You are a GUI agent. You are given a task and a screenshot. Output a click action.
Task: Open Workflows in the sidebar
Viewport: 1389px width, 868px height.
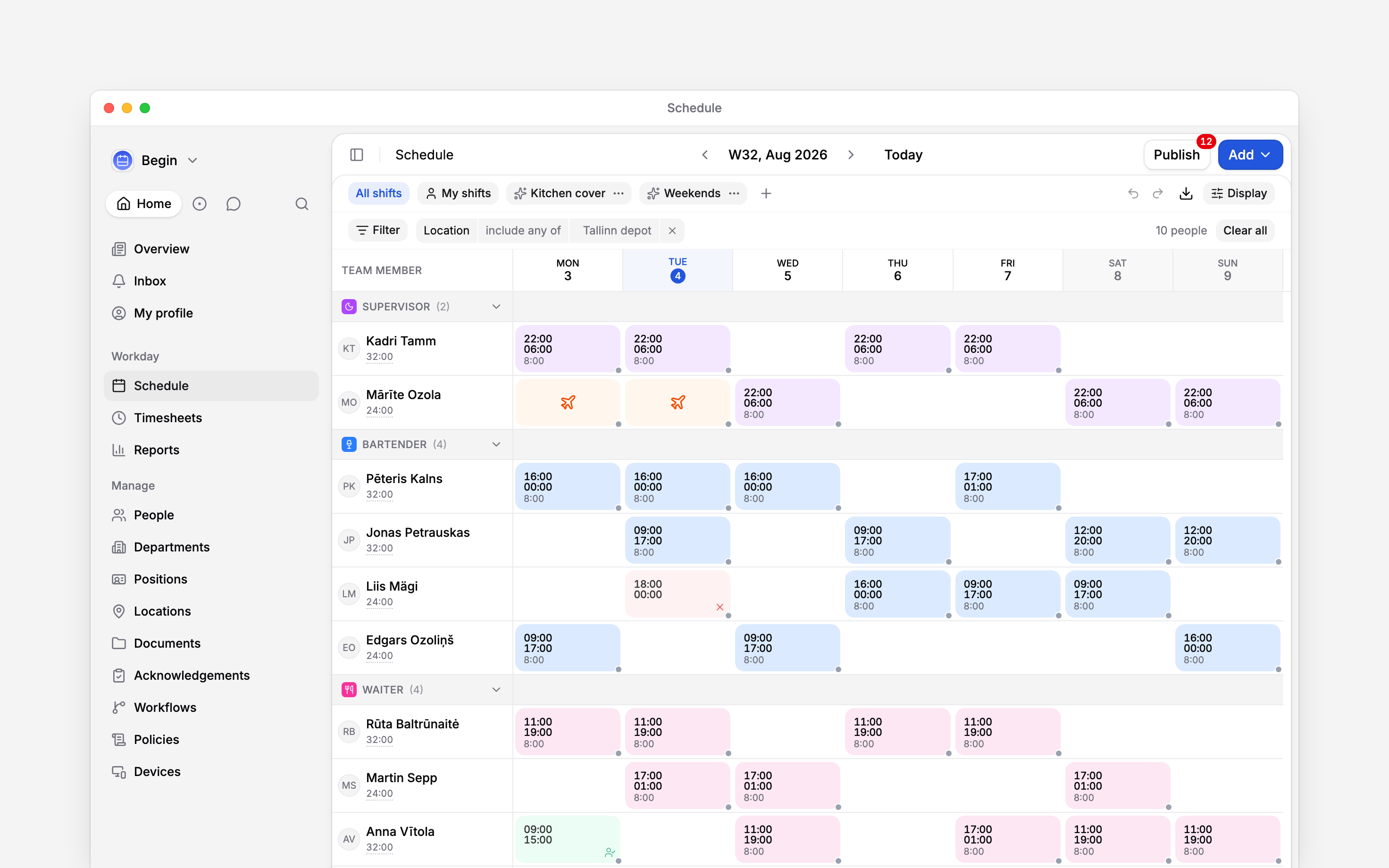[211, 707]
